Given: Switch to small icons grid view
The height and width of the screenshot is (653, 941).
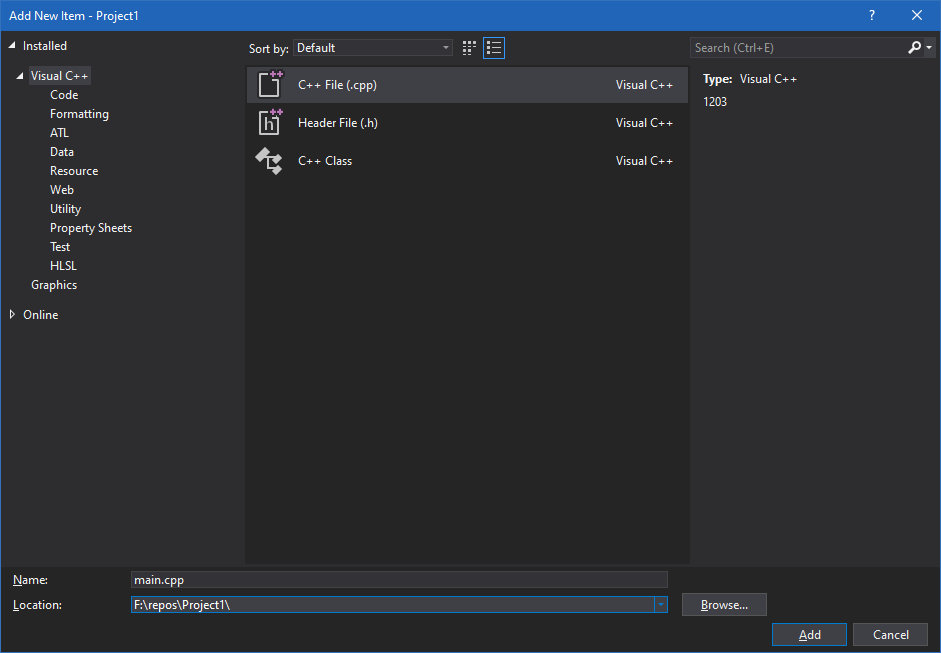Looking at the screenshot, I should click(x=470, y=48).
